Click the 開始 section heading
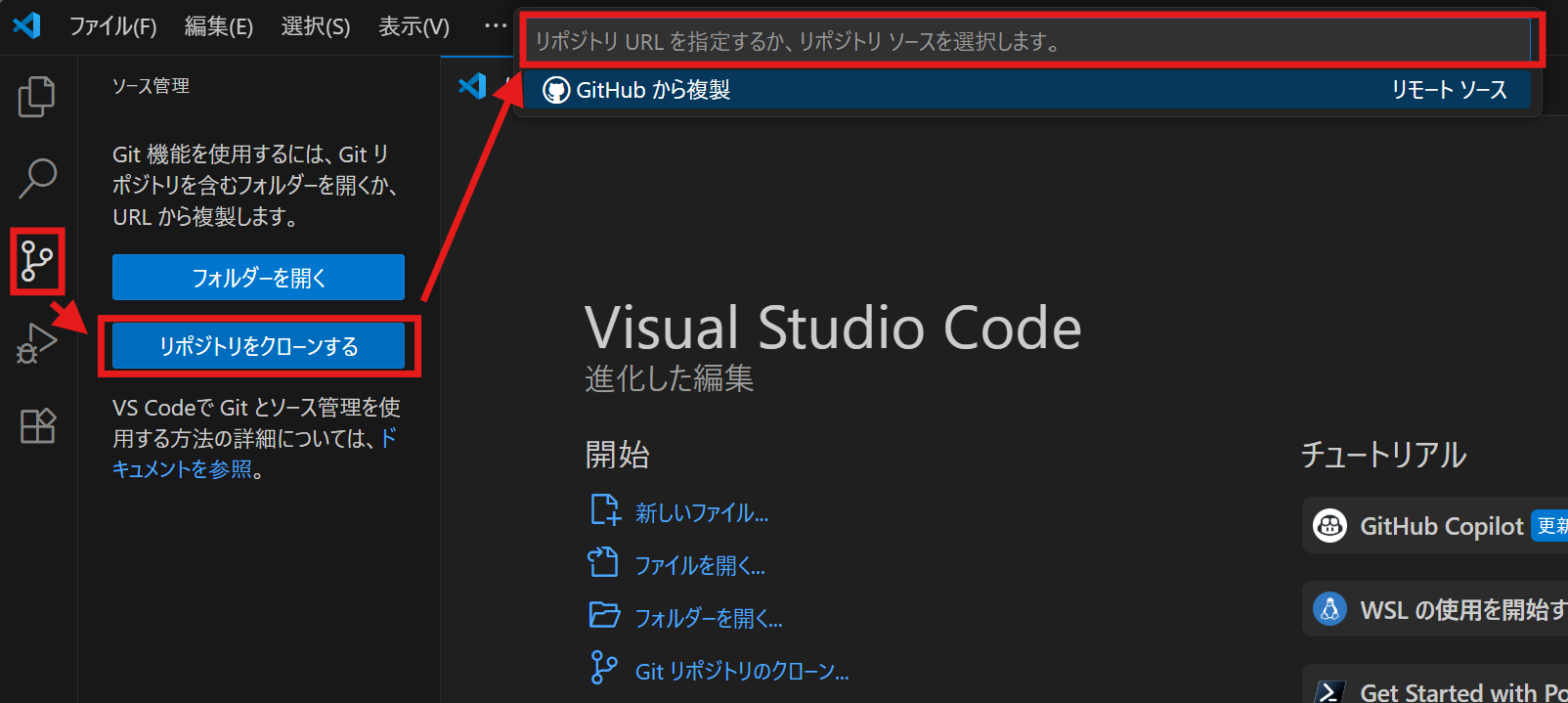Screen dimensions: 1568x703 618,455
